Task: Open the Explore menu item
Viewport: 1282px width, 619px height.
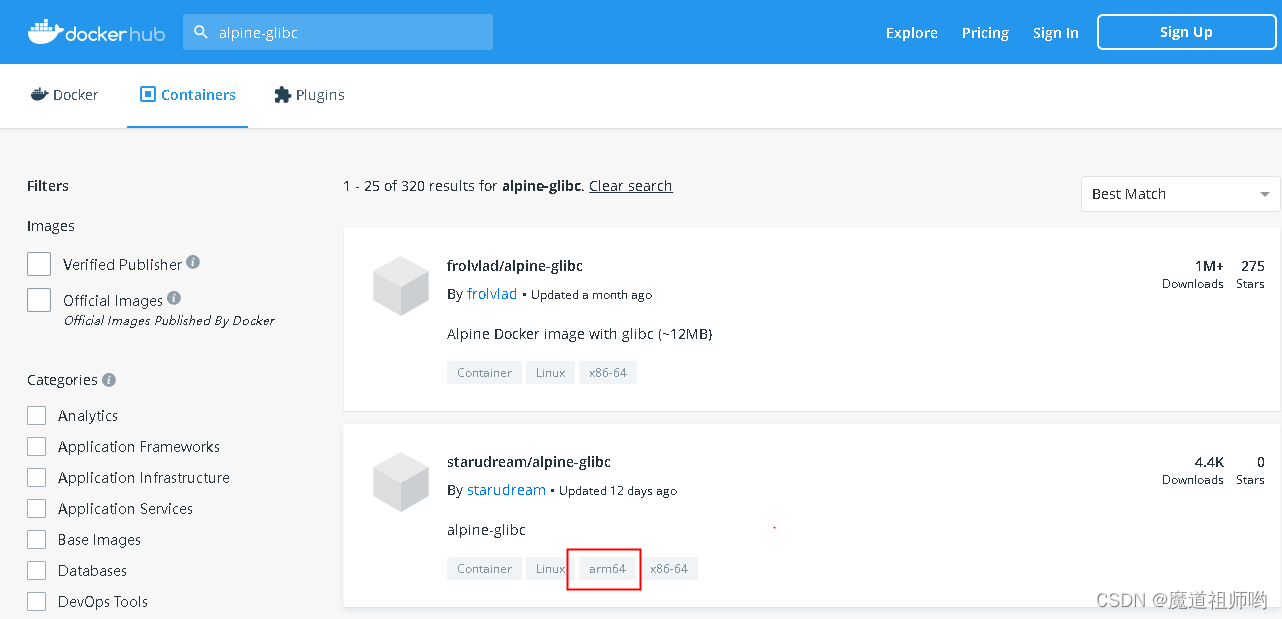Action: coord(911,32)
